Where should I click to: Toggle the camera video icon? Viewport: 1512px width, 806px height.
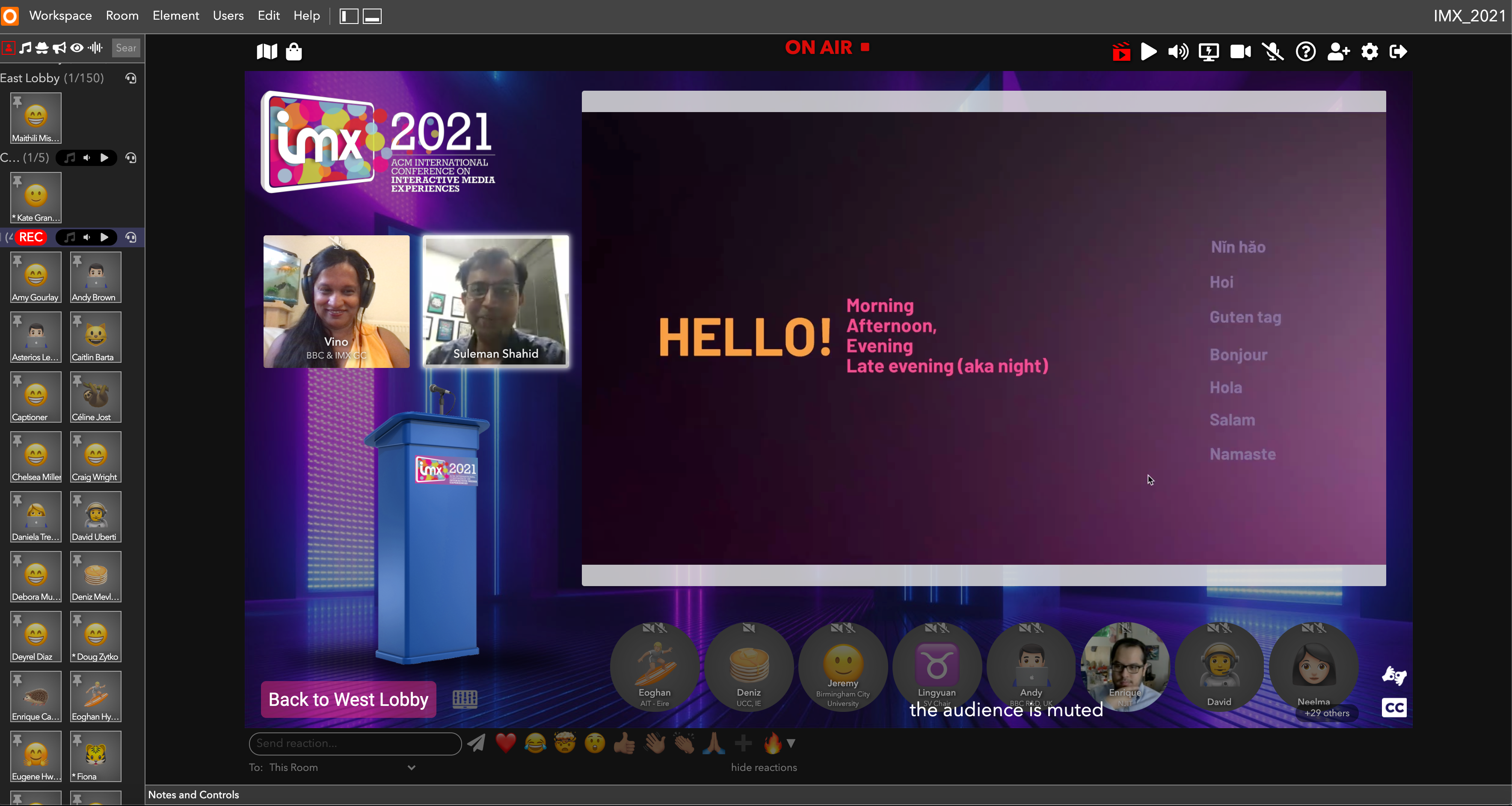[x=1240, y=52]
